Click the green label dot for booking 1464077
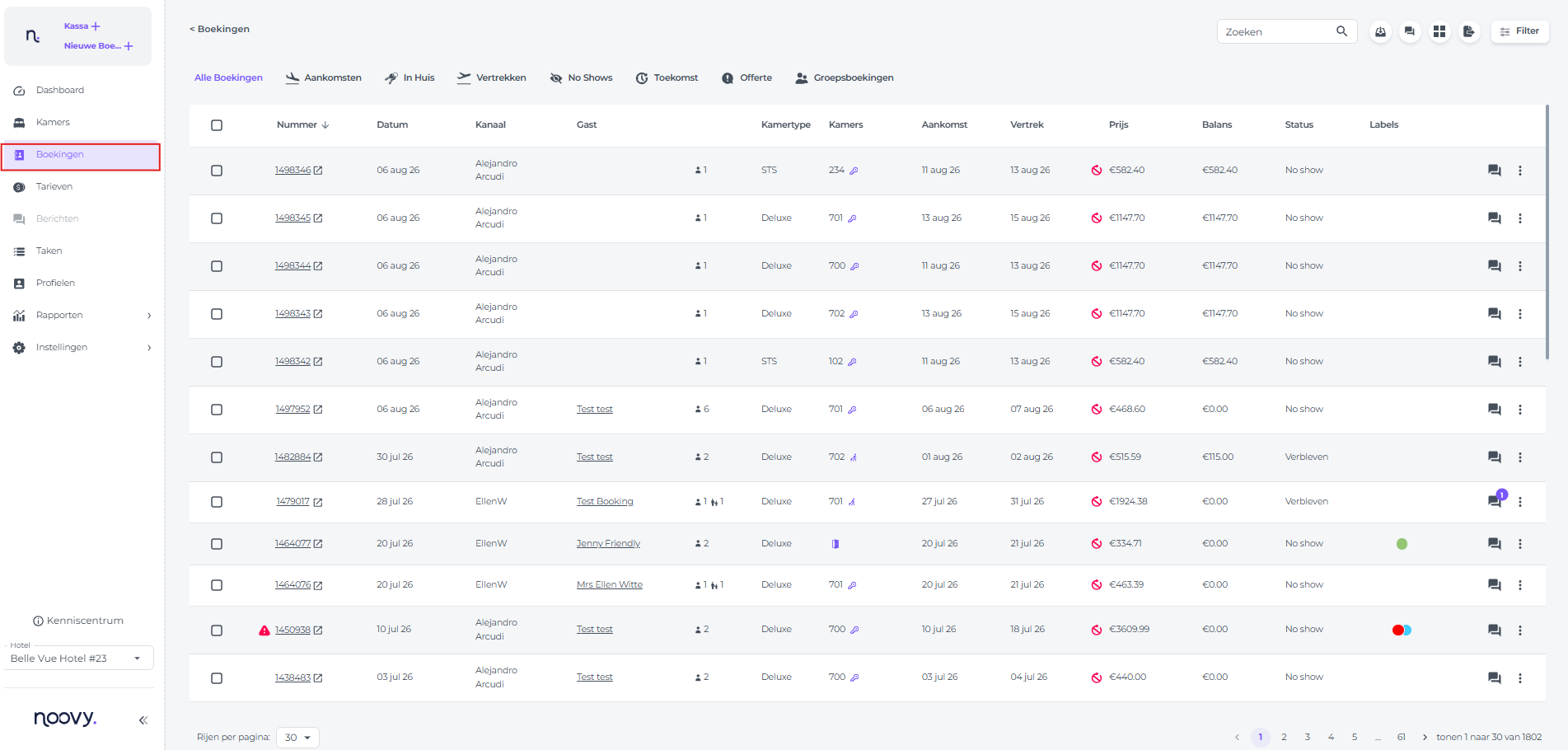Image resolution: width=1568 pixels, height=750 pixels. (x=1402, y=544)
